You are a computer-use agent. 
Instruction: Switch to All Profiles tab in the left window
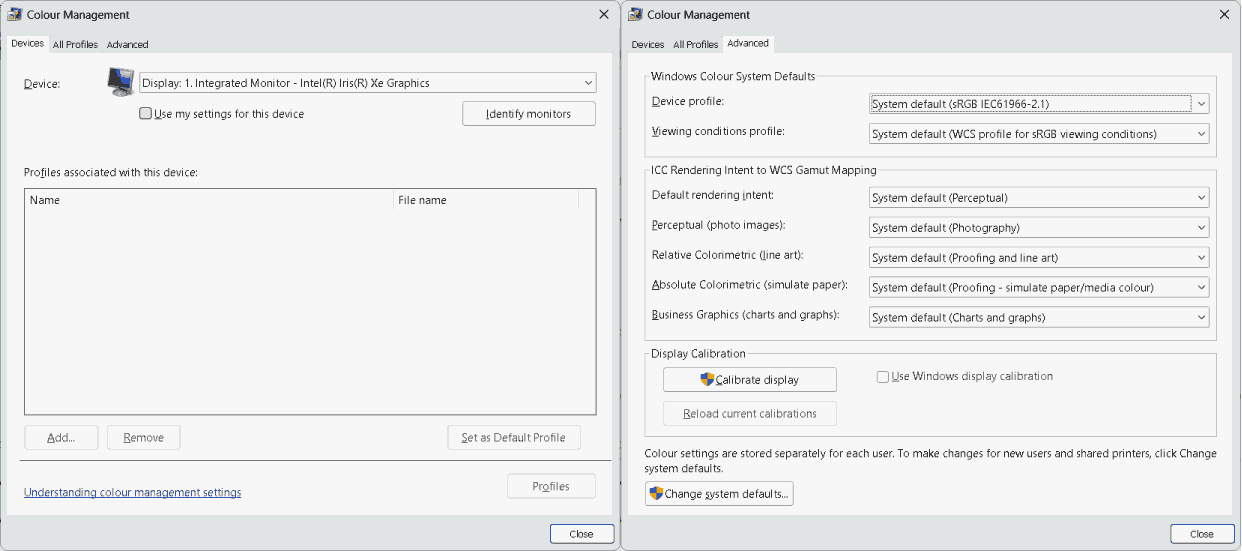point(75,44)
